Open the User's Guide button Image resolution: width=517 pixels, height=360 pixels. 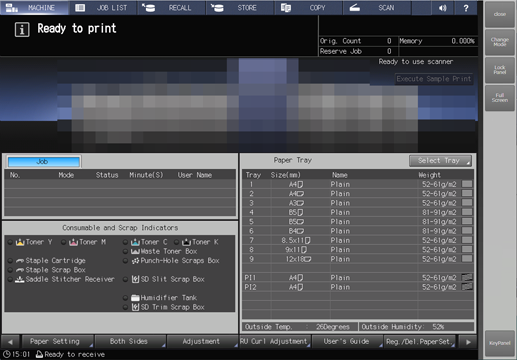[348, 341]
